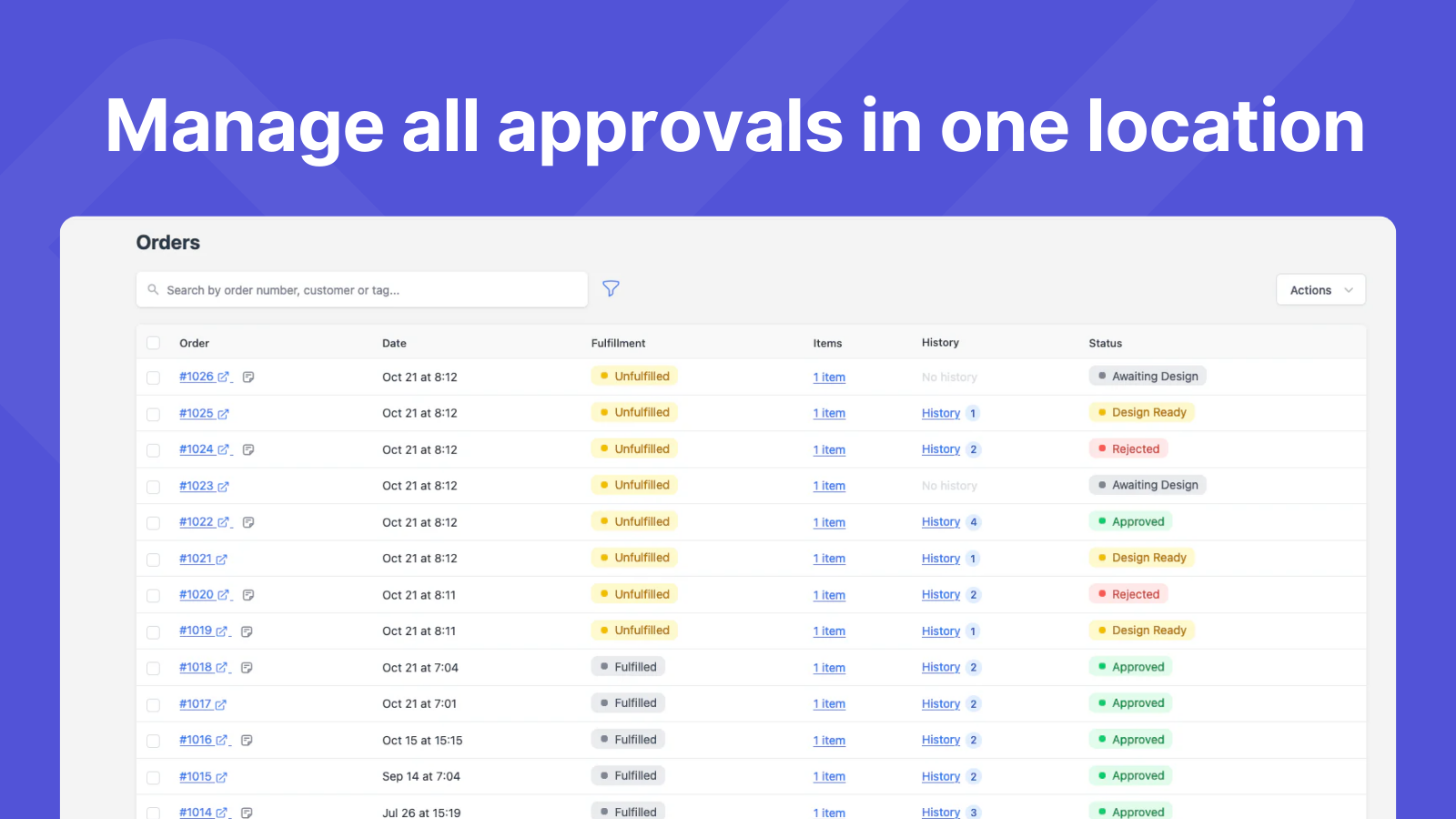Select the checkbox for order #1020
This screenshot has width=1456, height=819.
[153, 595]
